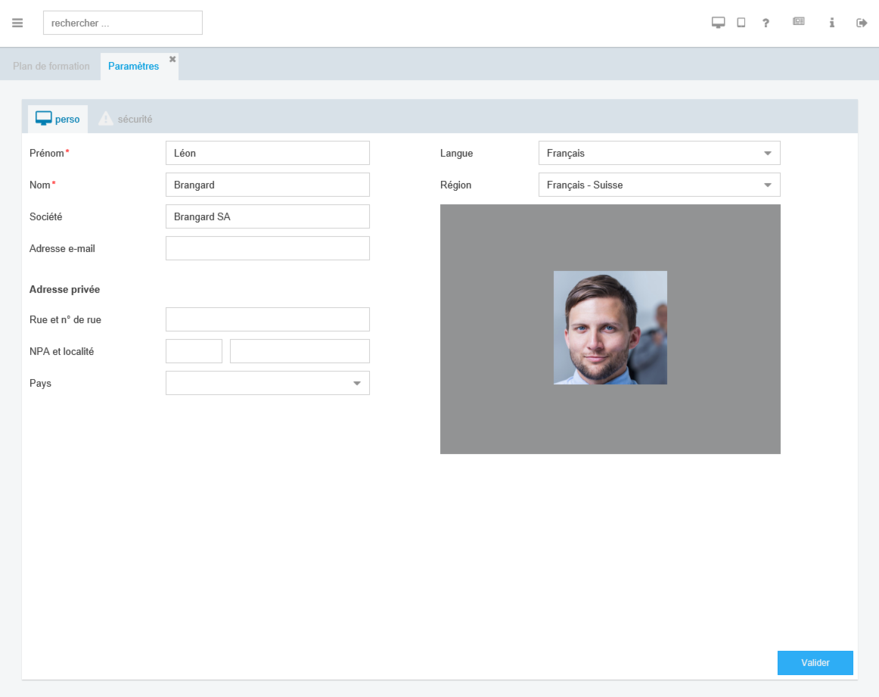The width and height of the screenshot is (879, 697).
Task: Click the tablet view icon
Action: click(741, 23)
